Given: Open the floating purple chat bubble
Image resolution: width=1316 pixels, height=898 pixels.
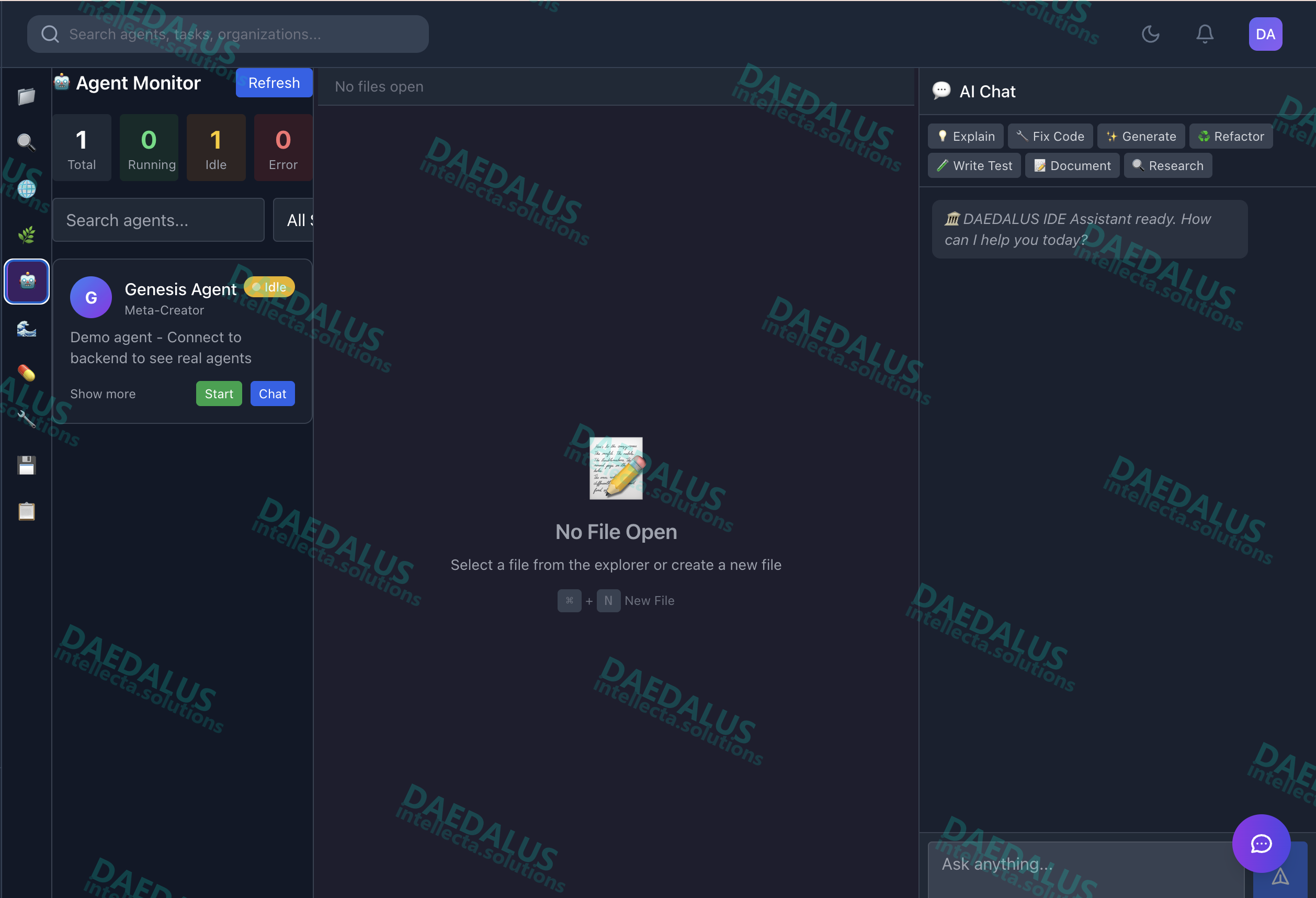Looking at the screenshot, I should tap(1261, 843).
